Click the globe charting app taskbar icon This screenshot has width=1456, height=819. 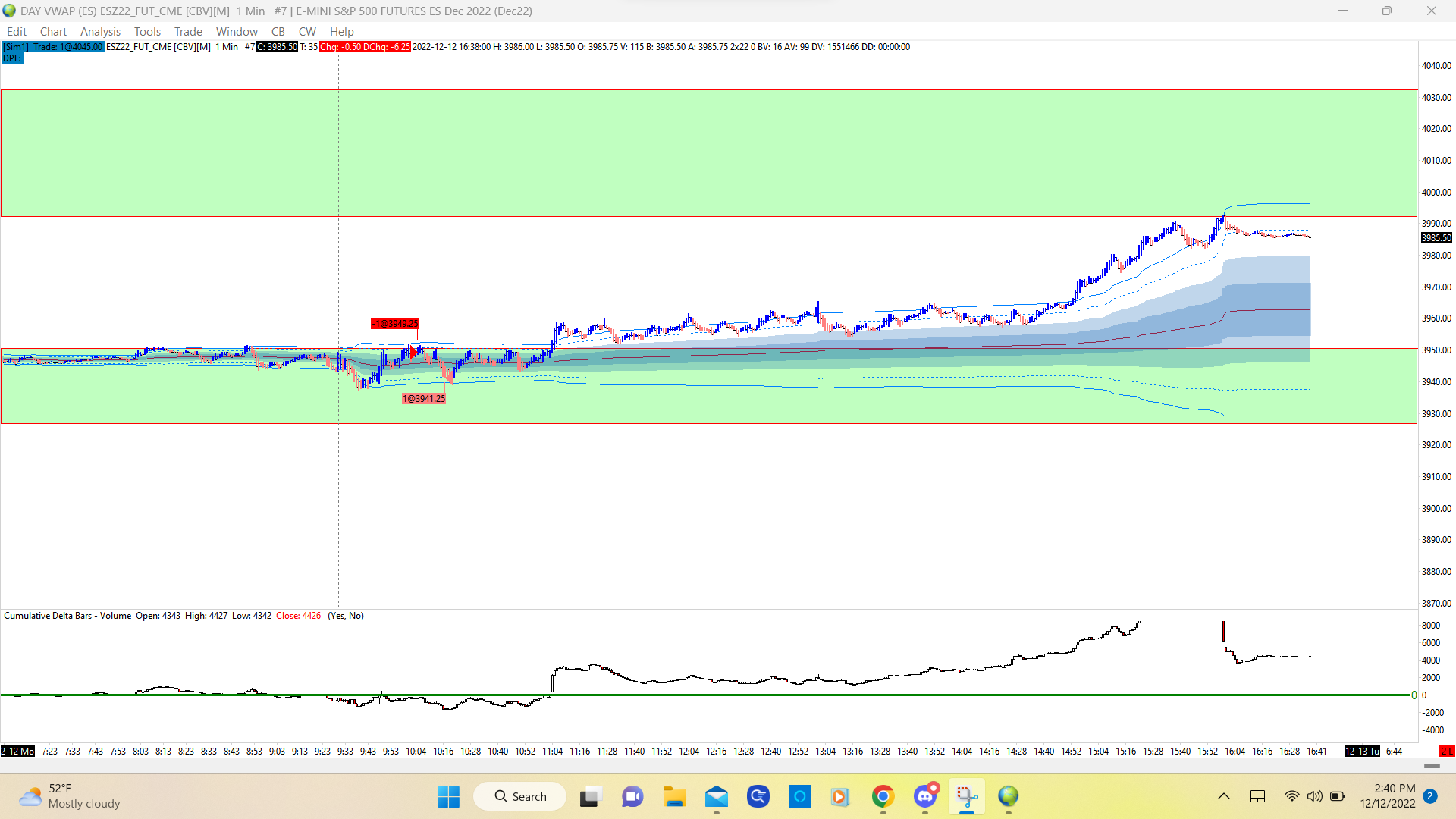pos(1008,796)
